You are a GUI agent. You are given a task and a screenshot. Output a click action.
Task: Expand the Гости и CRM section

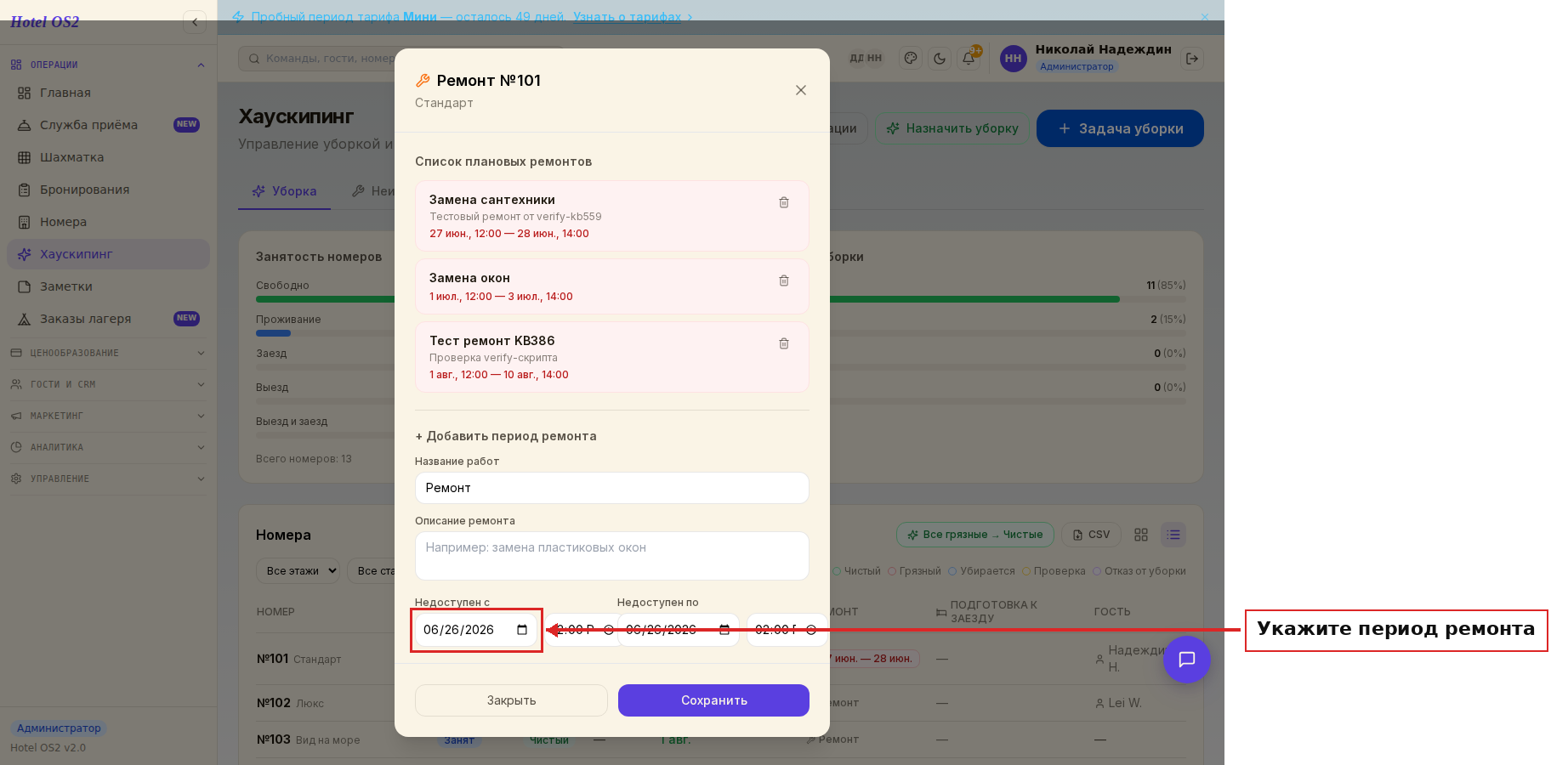(x=108, y=384)
